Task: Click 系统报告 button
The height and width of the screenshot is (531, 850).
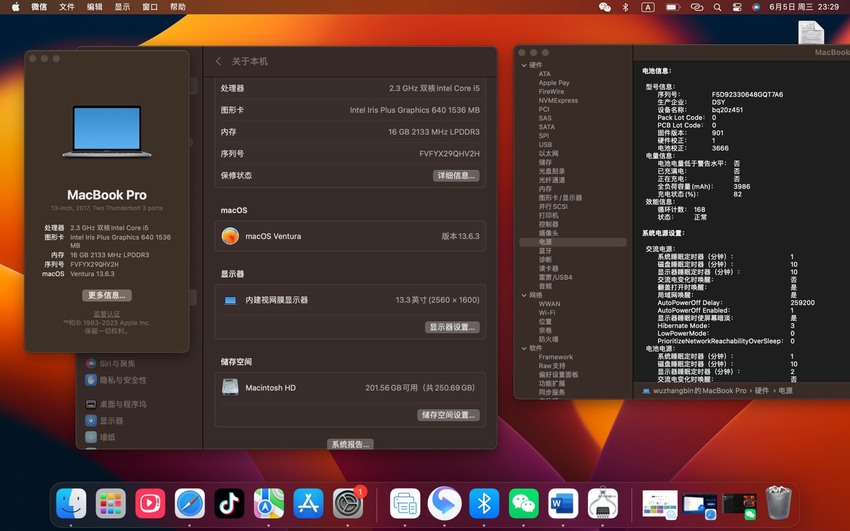Action: click(x=350, y=444)
